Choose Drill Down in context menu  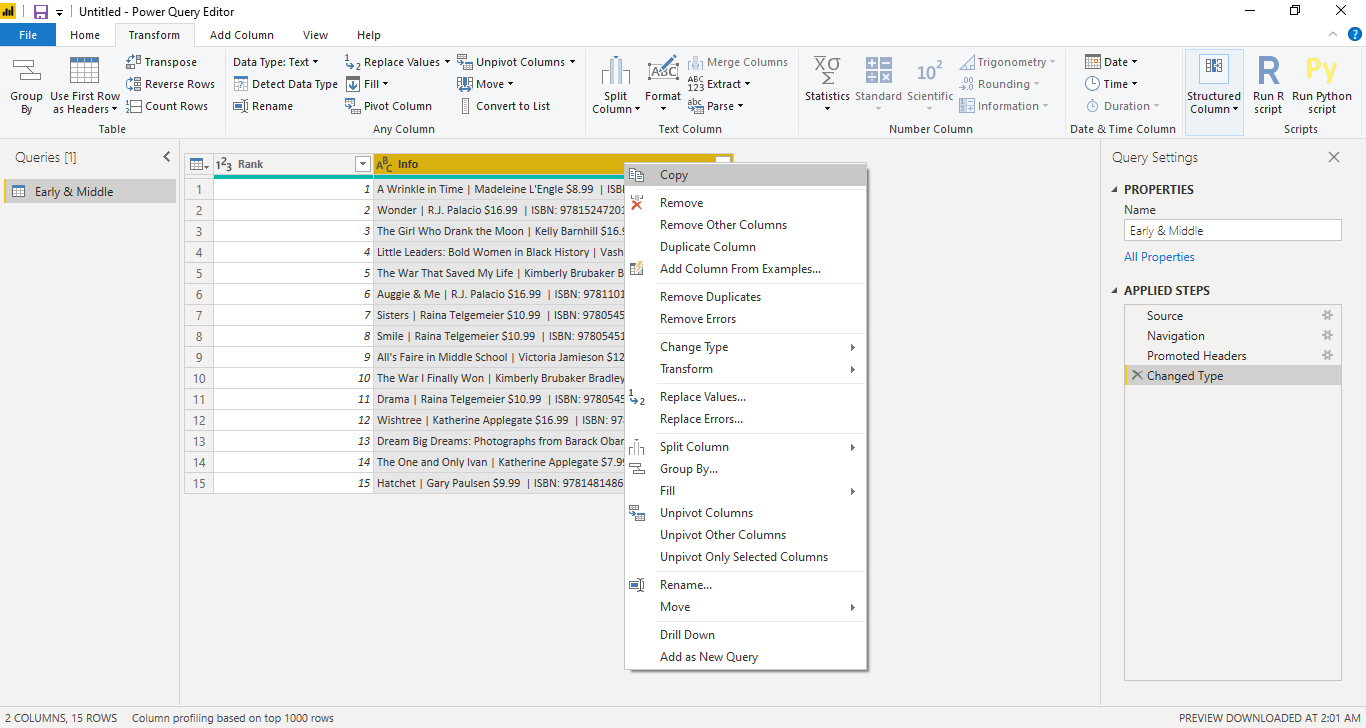click(x=746, y=635)
